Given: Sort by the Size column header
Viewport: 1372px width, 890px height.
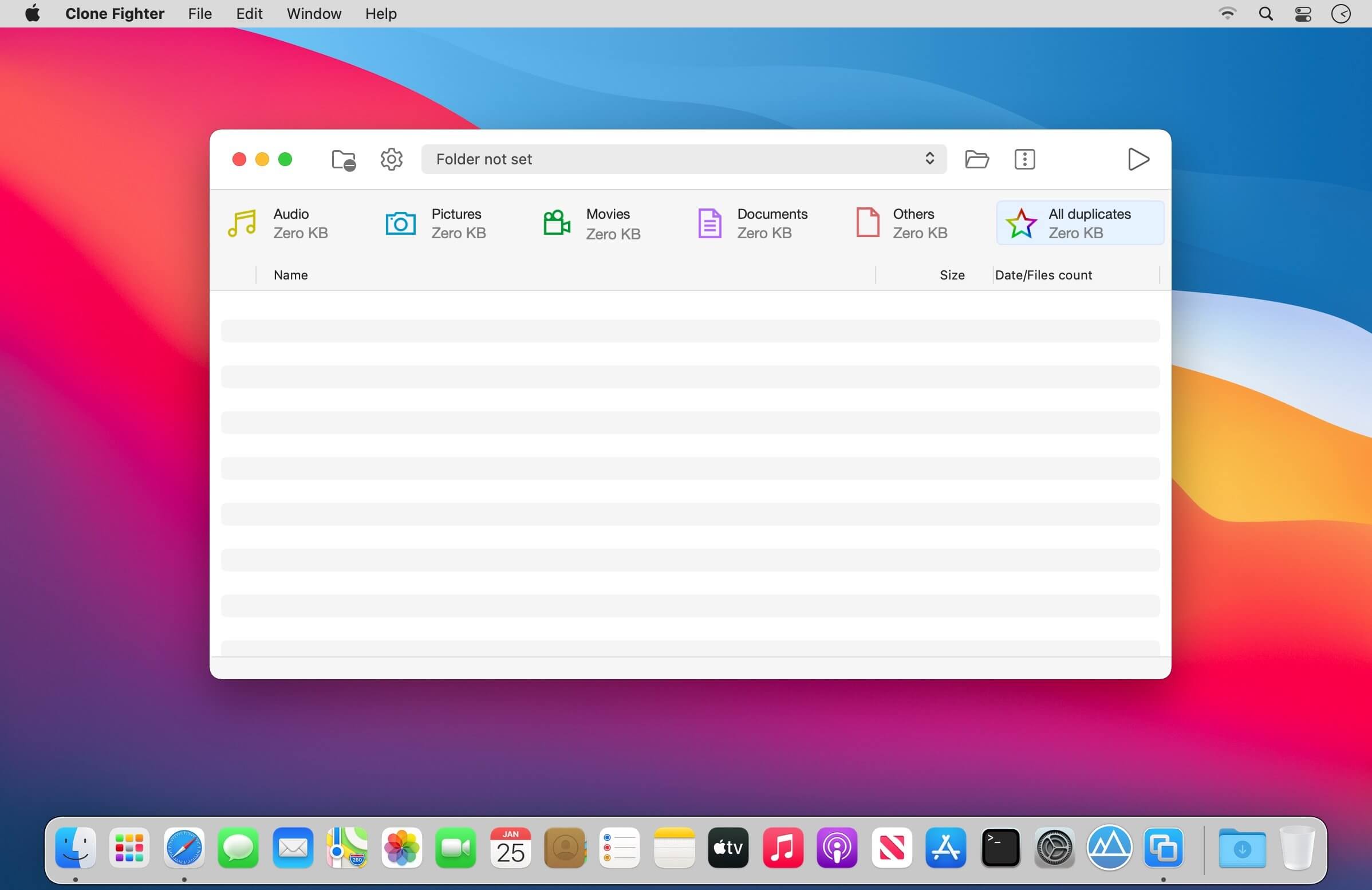Looking at the screenshot, I should pyautogui.click(x=952, y=275).
